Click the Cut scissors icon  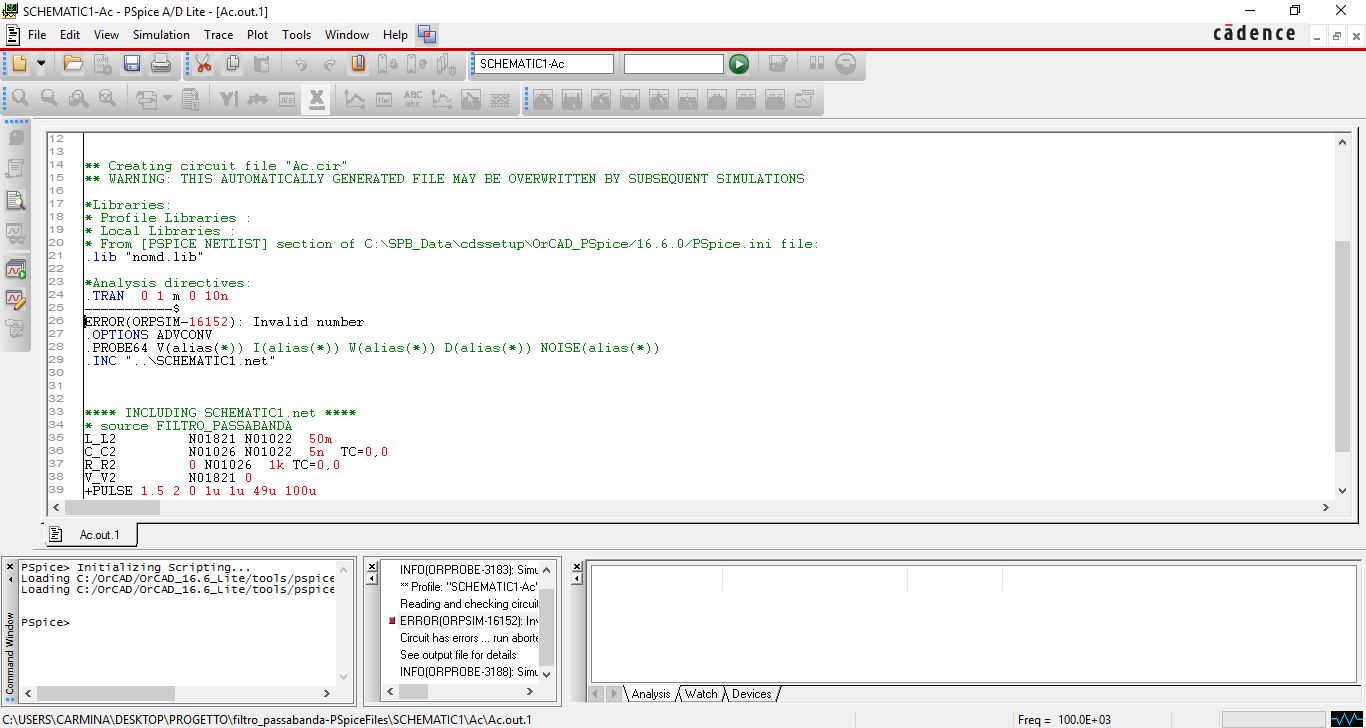203,64
